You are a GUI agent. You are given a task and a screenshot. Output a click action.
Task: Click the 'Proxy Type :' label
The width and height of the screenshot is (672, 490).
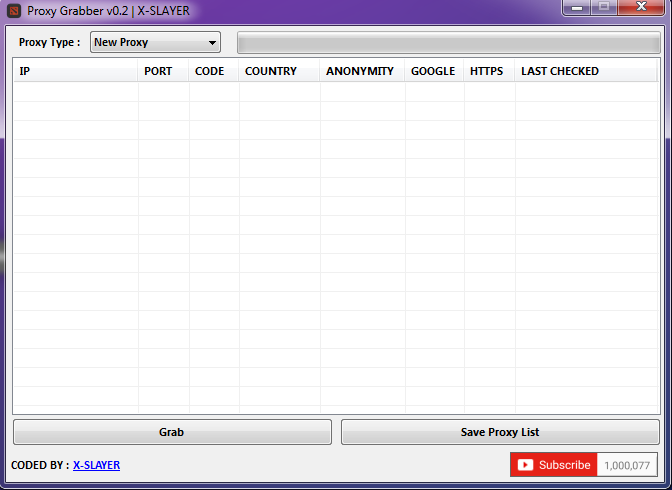click(x=49, y=42)
